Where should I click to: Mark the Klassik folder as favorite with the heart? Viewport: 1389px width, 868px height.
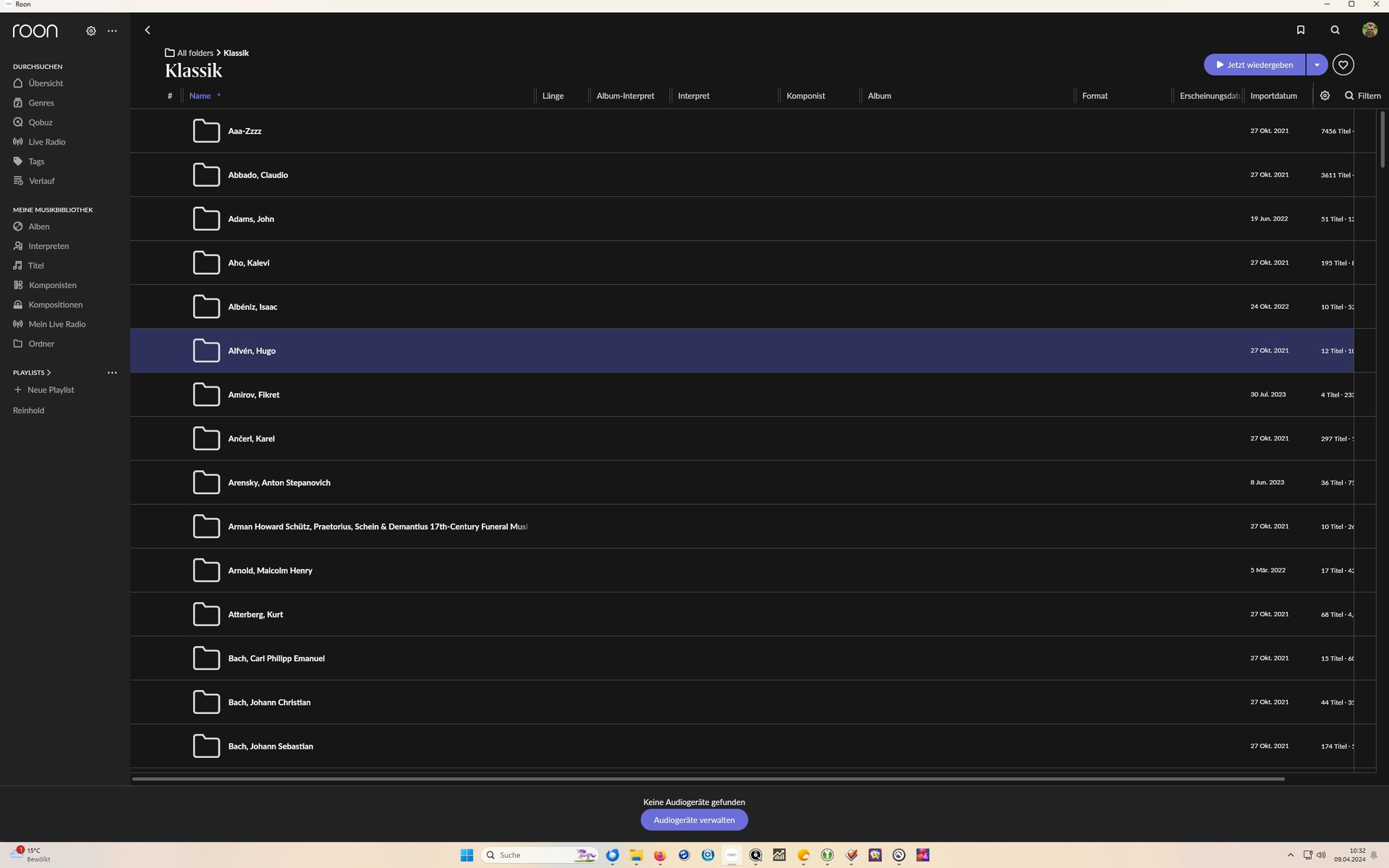pos(1343,65)
